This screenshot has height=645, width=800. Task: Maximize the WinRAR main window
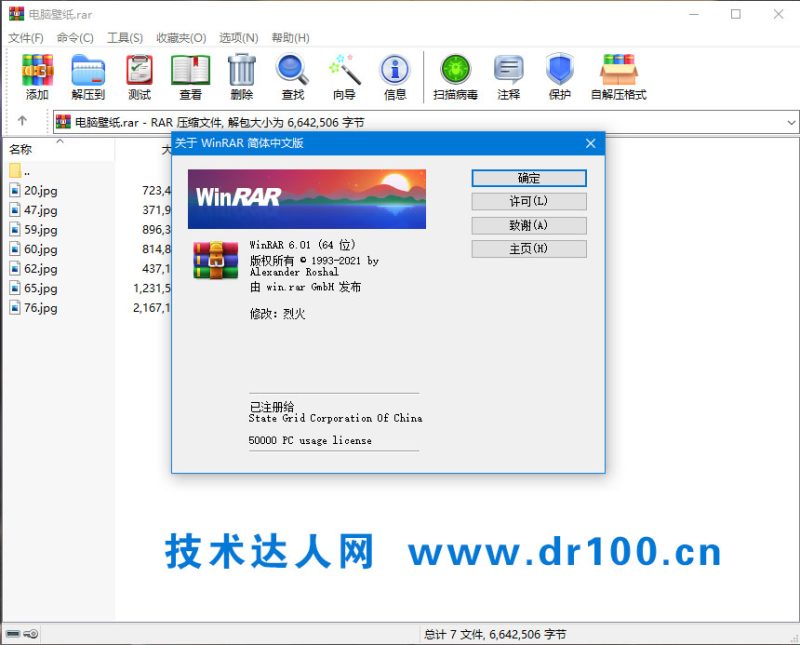pyautogui.click(x=736, y=14)
